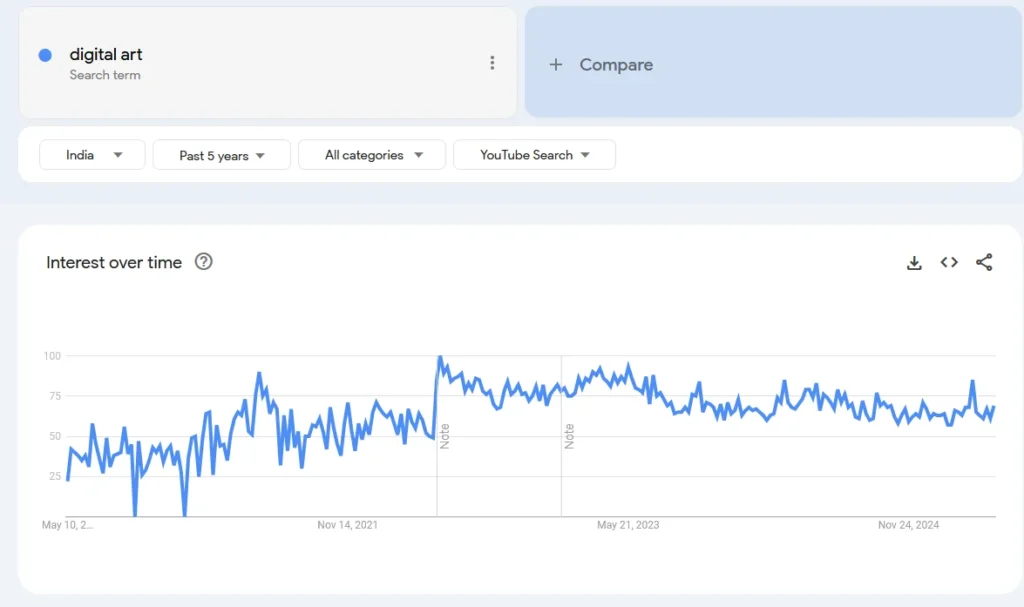The image size is (1024, 607).
Task: Click the Search term label under digital art
Action: (104, 75)
